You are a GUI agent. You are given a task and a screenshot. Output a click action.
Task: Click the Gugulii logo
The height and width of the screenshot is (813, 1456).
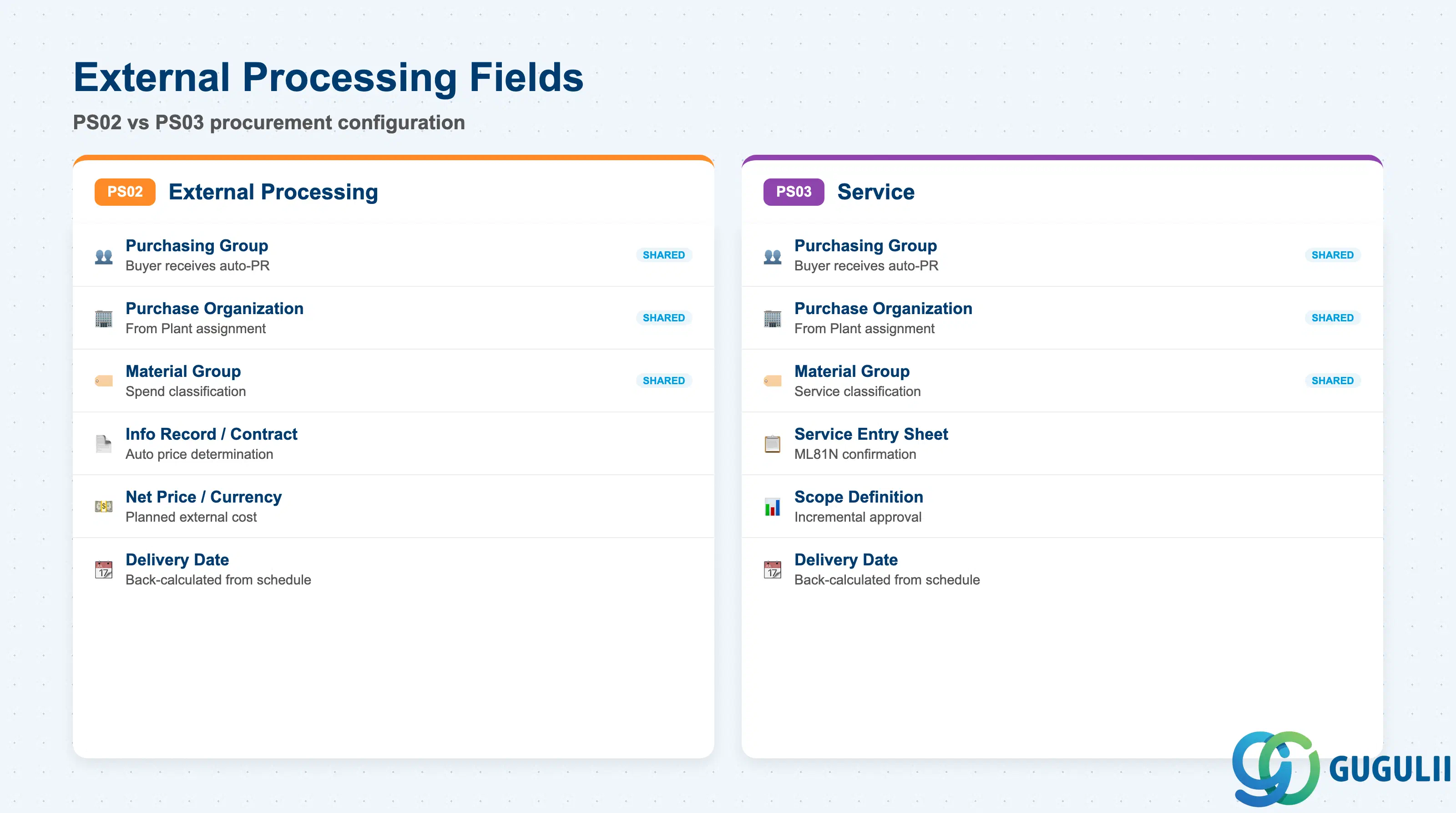click(x=1341, y=768)
